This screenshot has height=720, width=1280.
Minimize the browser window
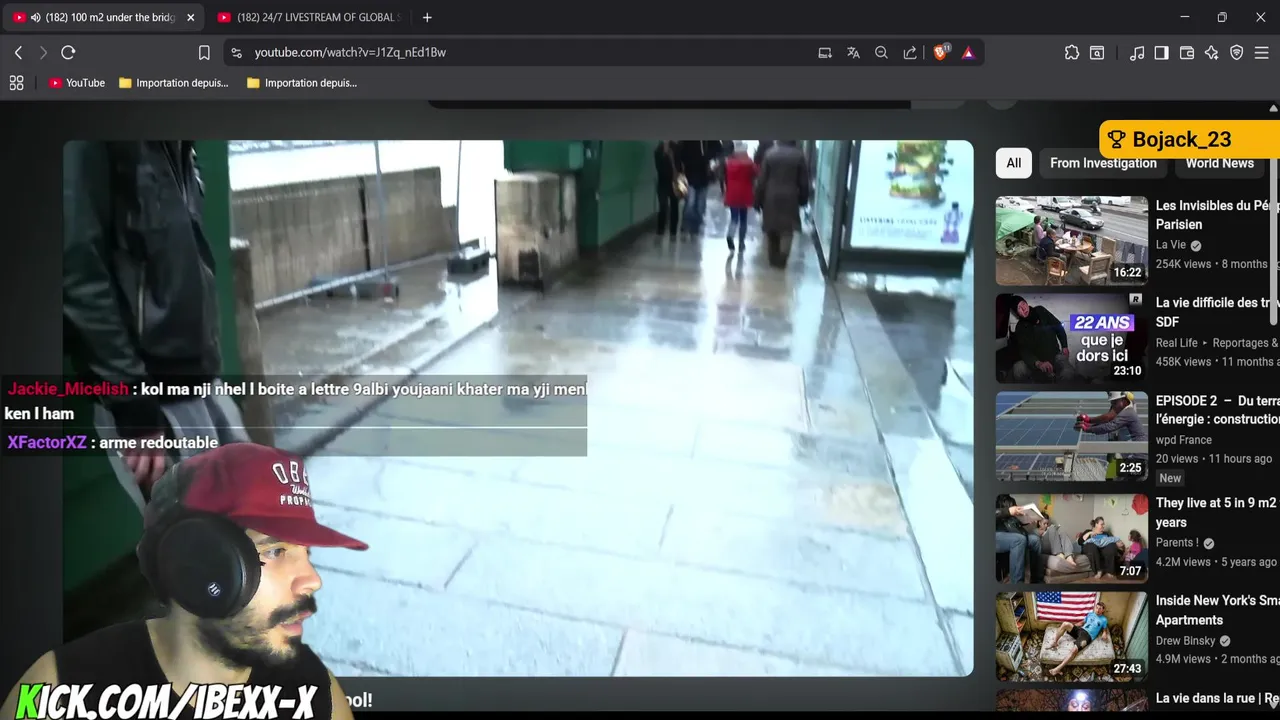1184,17
